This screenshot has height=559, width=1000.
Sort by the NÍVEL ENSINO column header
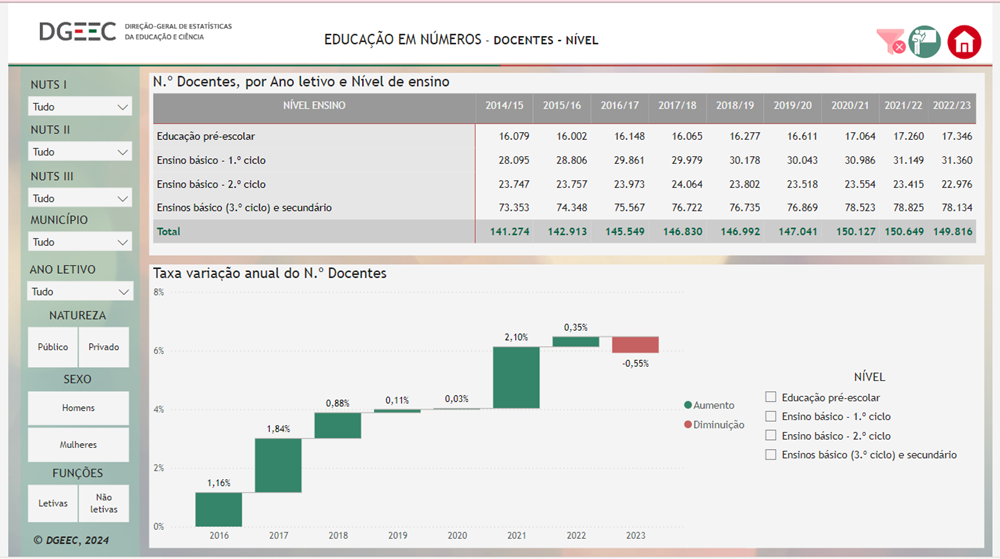coord(314,105)
